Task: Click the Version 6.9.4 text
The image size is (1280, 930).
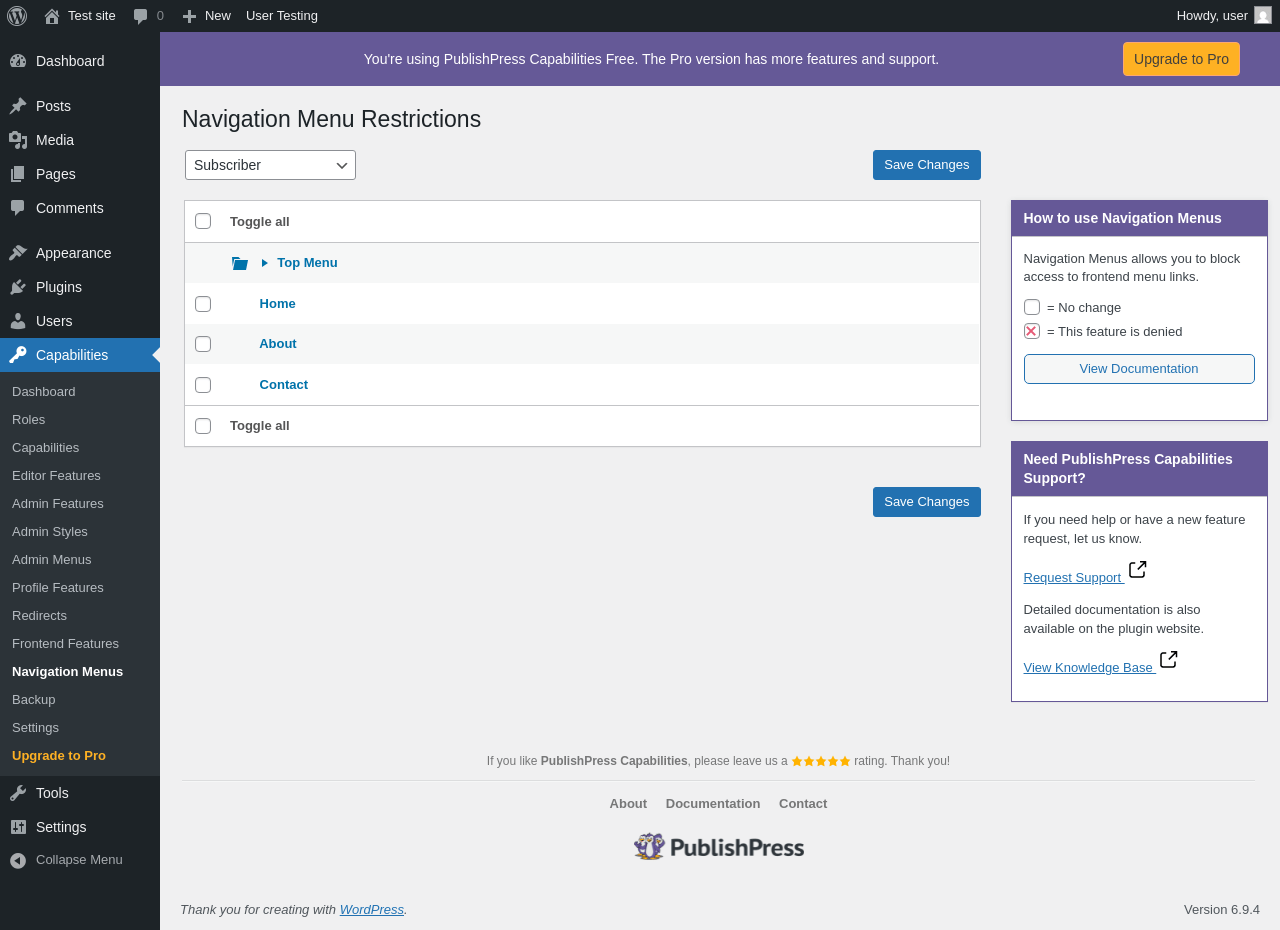Action: pyautogui.click(x=1222, y=910)
